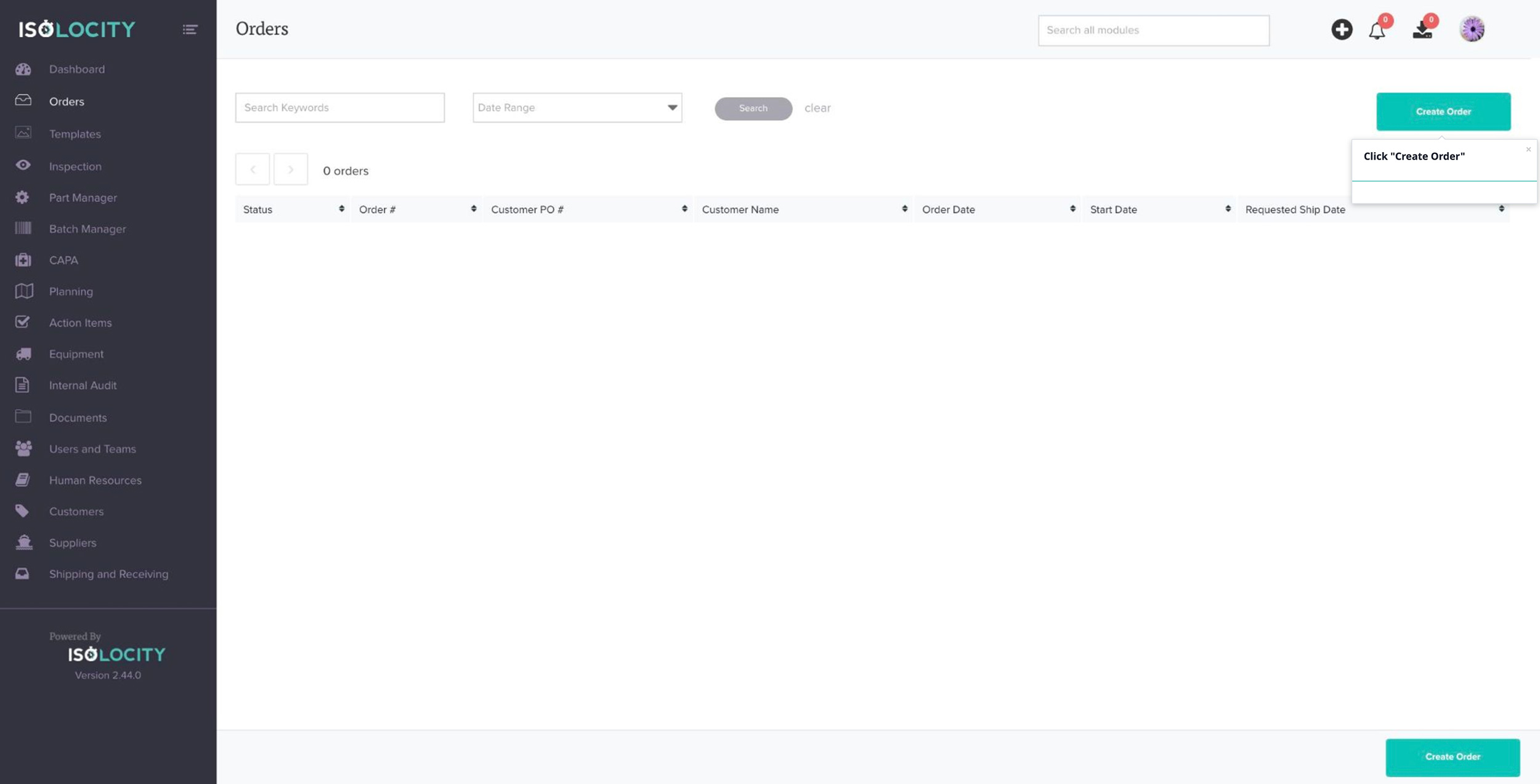Image resolution: width=1540 pixels, height=784 pixels.
Task: Click the Human Resources book icon
Action: coord(23,479)
